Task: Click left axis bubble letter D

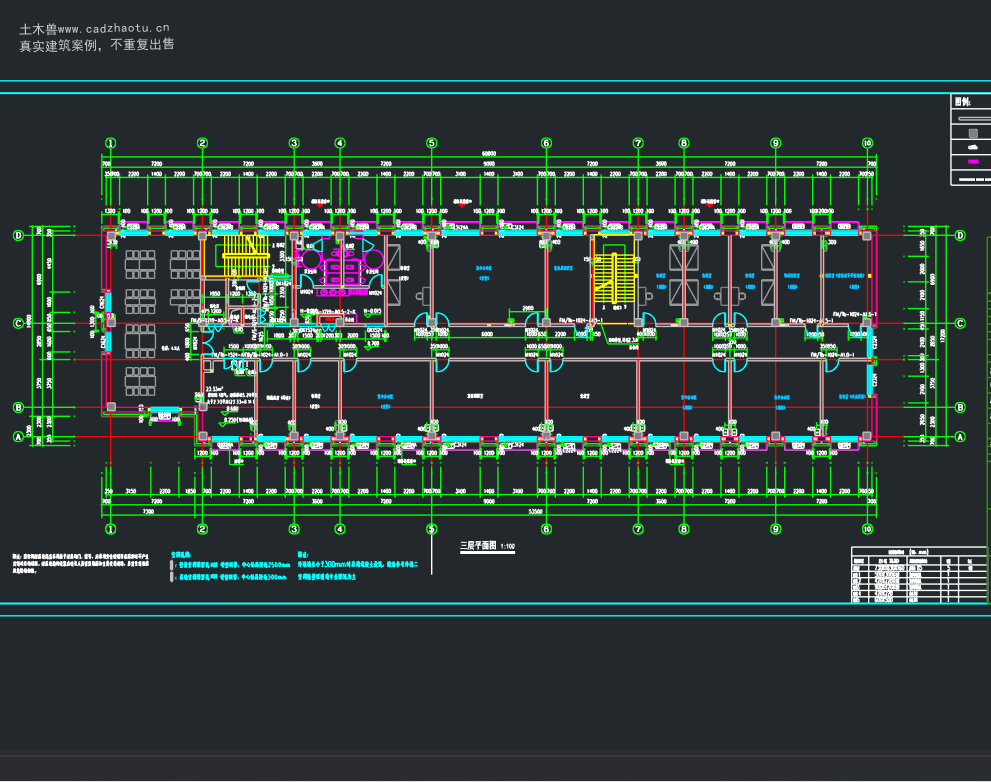Action: [18, 235]
